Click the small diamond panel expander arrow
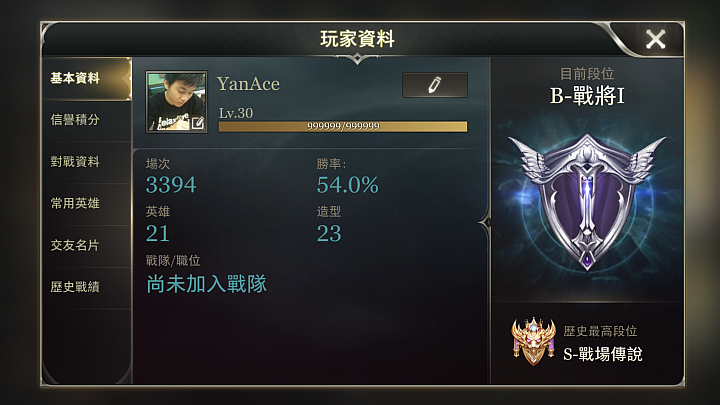The height and width of the screenshot is (405, 720). [x=485, y=223]
